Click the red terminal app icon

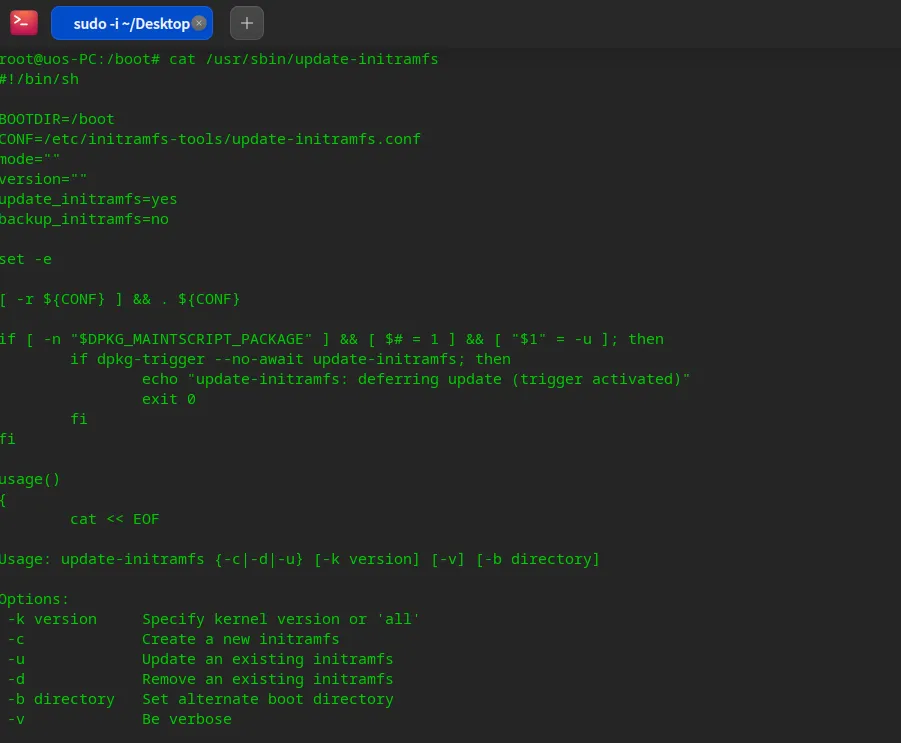pyautogui.click(x=24, y=23)
